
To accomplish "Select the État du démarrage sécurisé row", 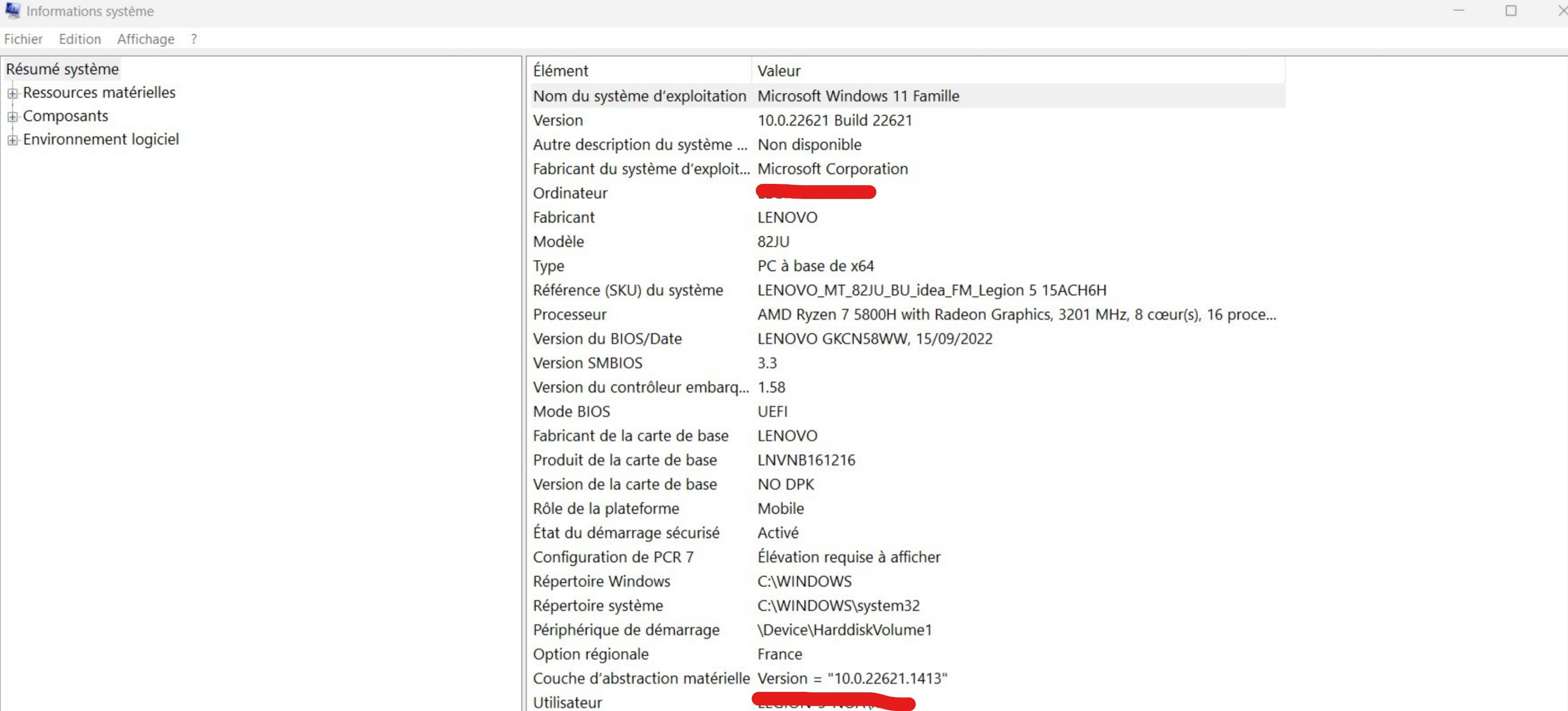I will 626,533.
